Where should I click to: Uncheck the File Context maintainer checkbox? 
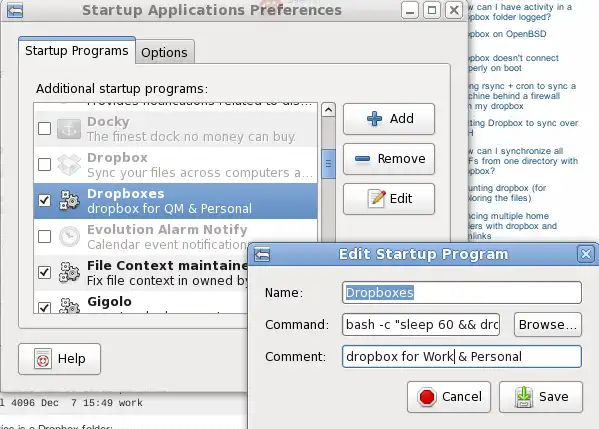[x=44, y=272]
